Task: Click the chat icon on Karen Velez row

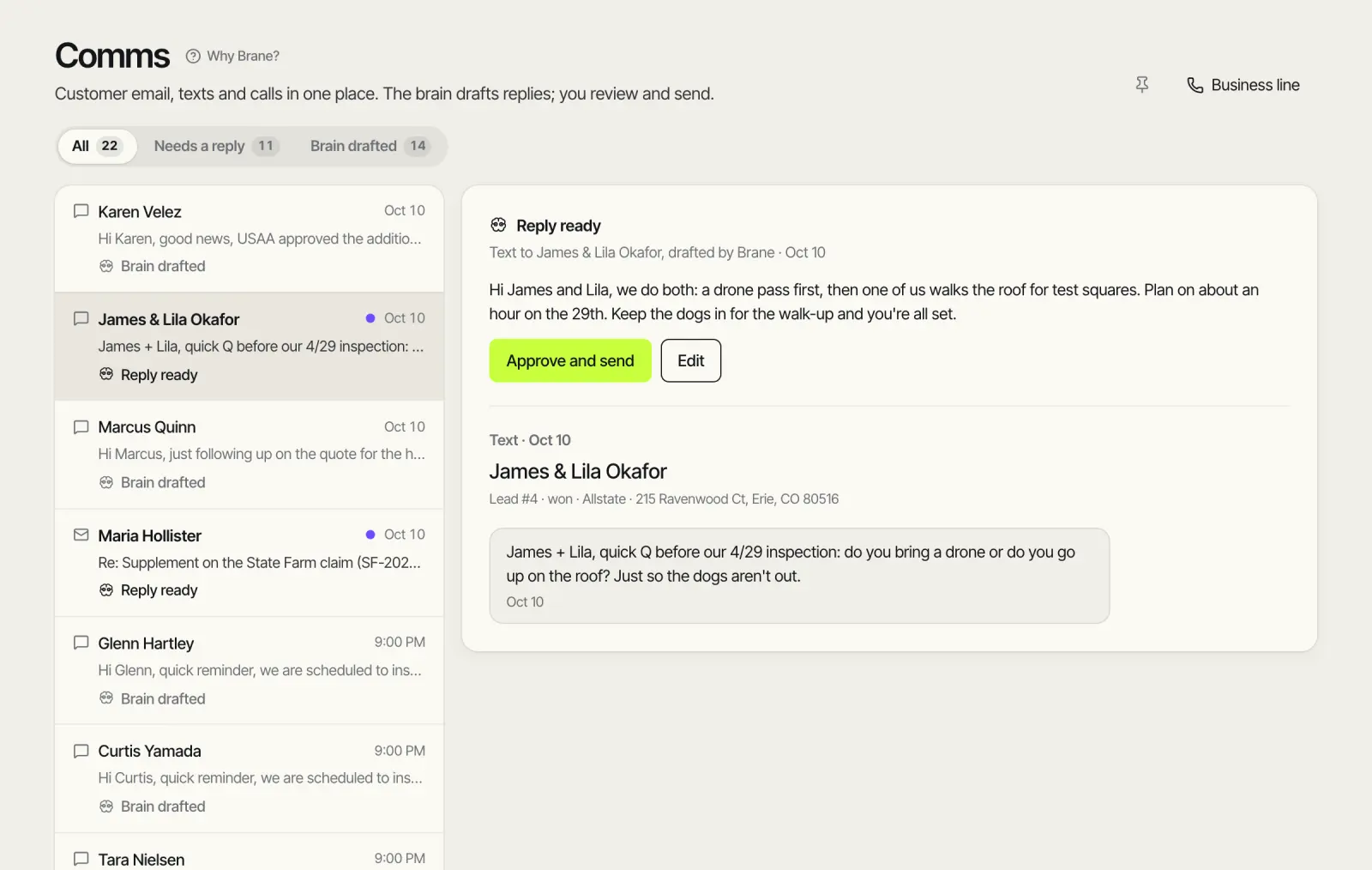Action: (81, 211)
